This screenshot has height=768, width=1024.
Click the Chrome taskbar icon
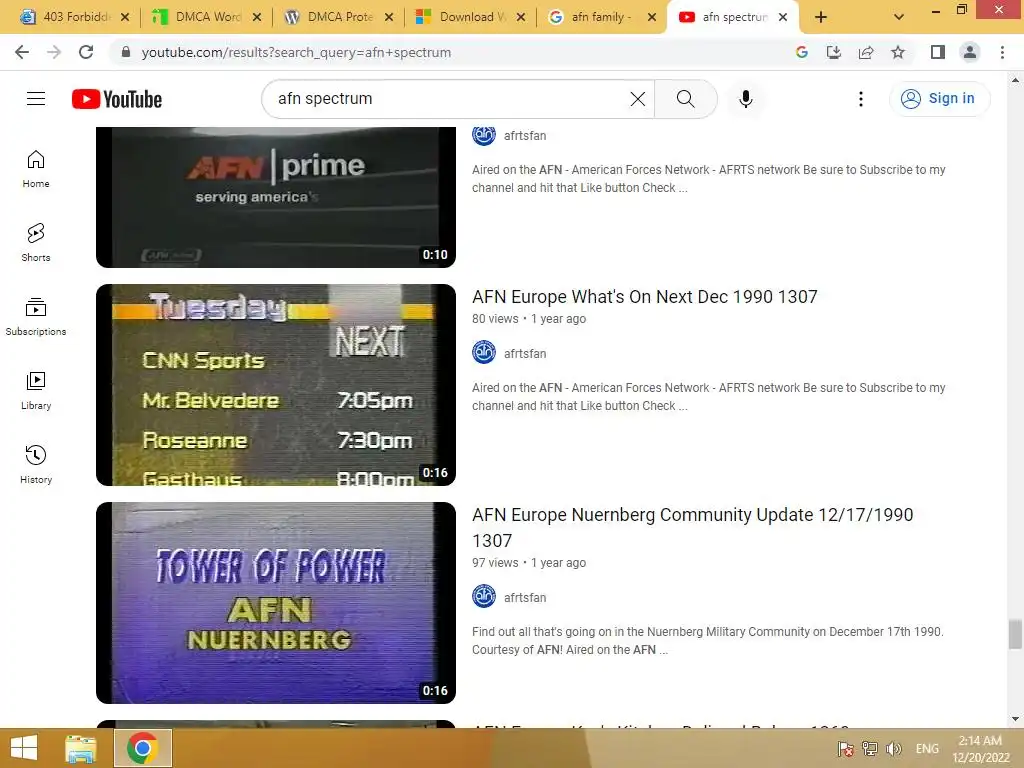click(x=143, y=748)
